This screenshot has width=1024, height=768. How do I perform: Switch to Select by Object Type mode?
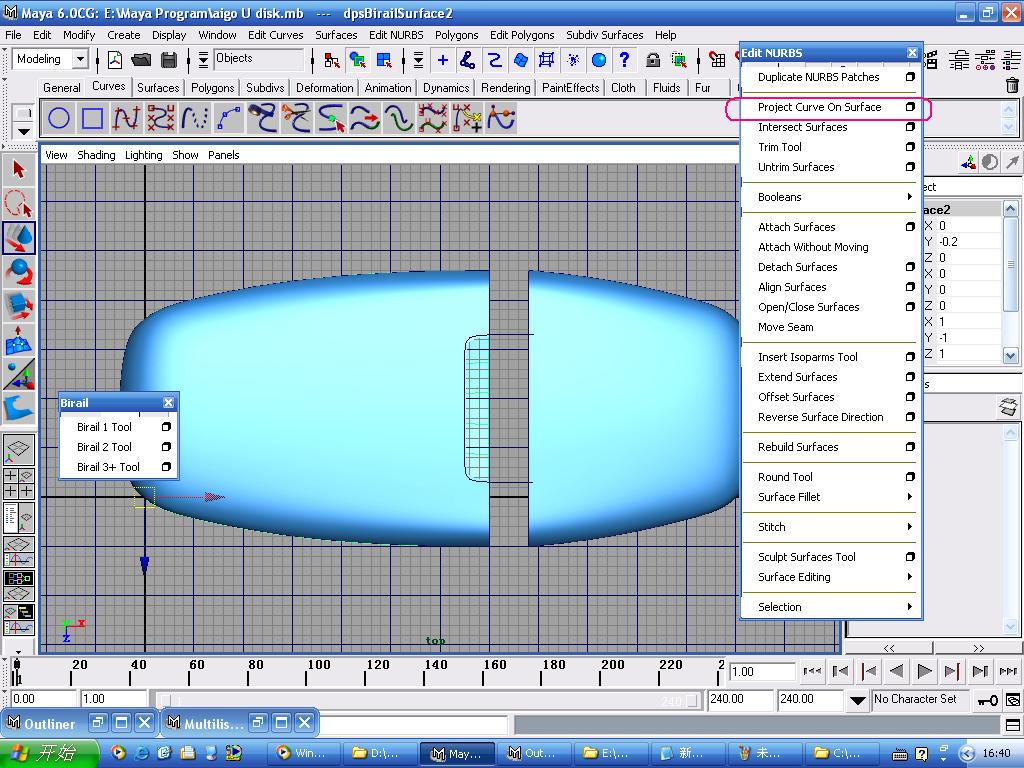point(358,61)
